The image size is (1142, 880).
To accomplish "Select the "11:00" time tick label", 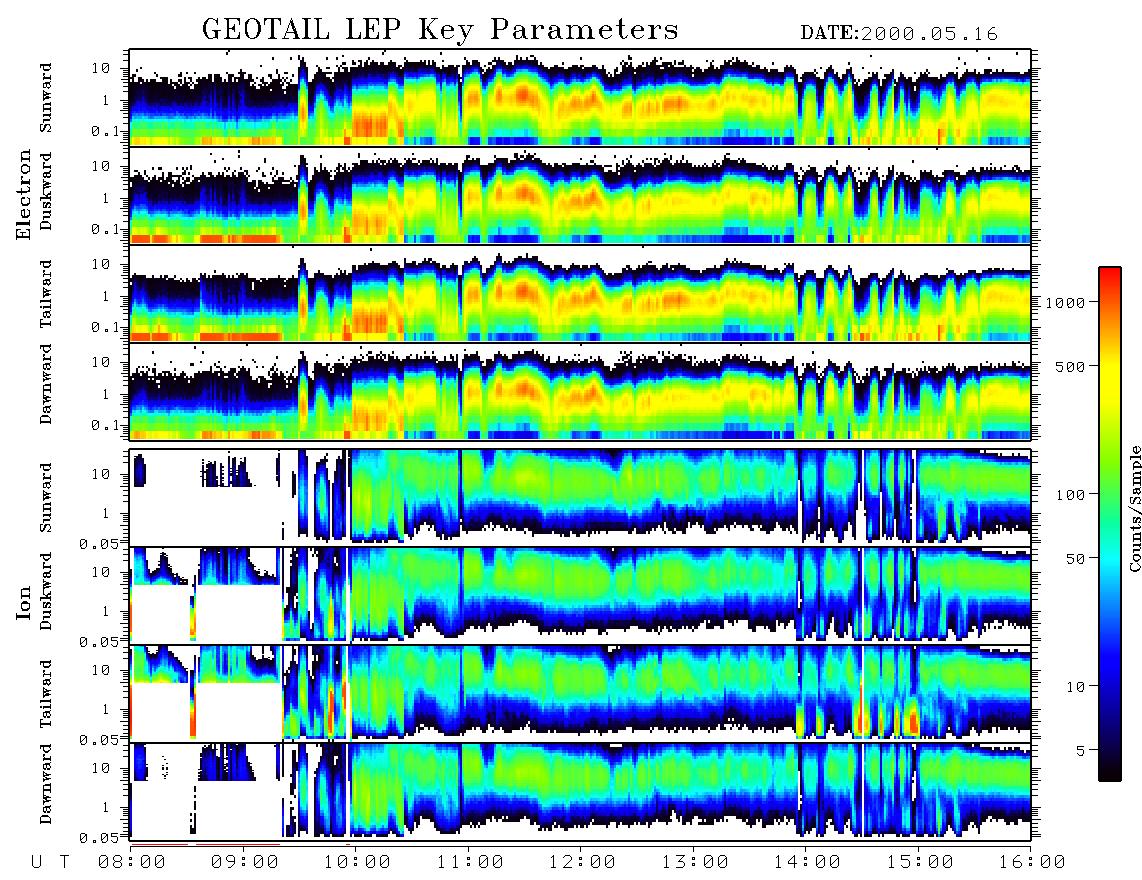I will 470,863.
